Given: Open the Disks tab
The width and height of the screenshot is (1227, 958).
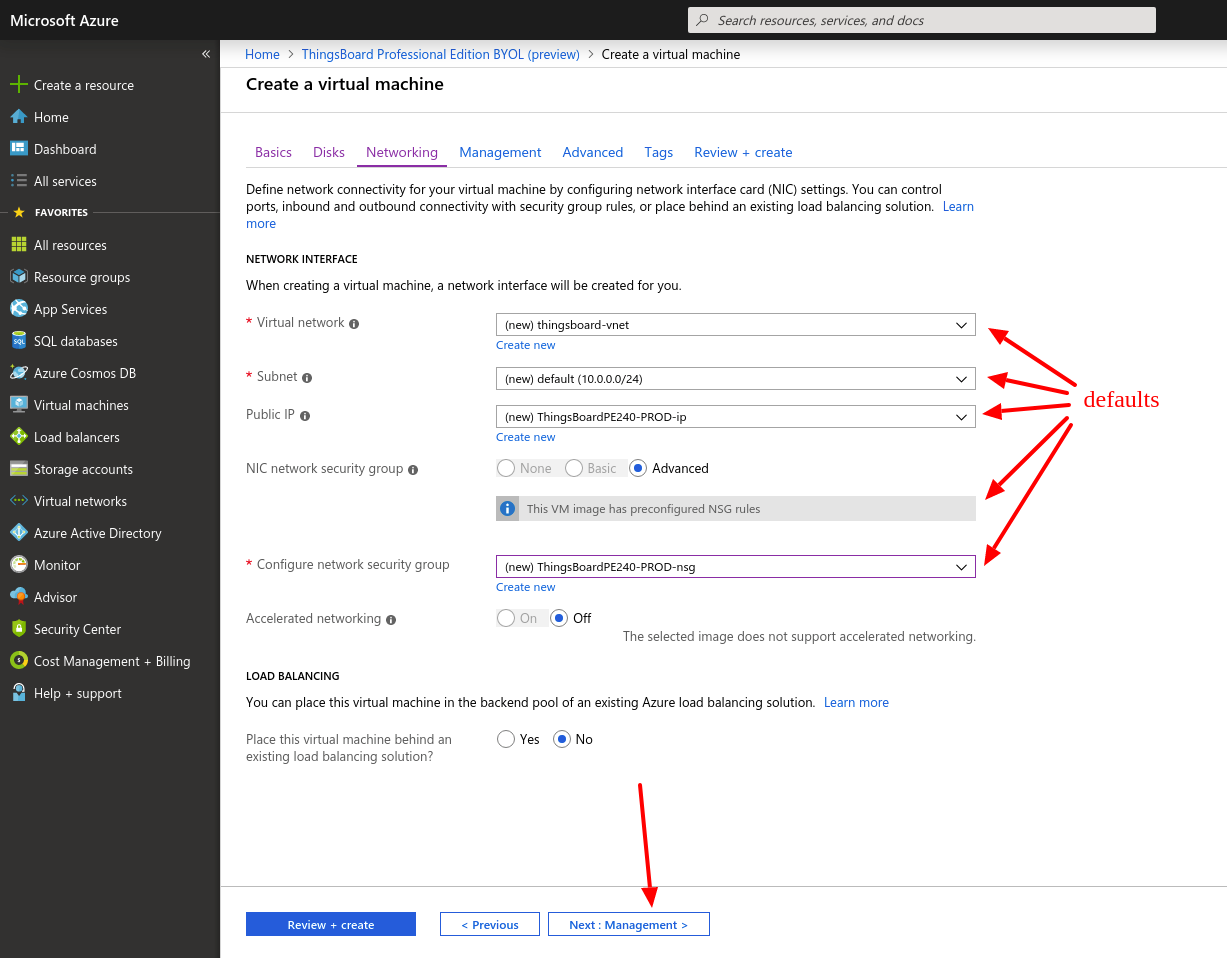Looking at the screenshot, I should 329,152.
